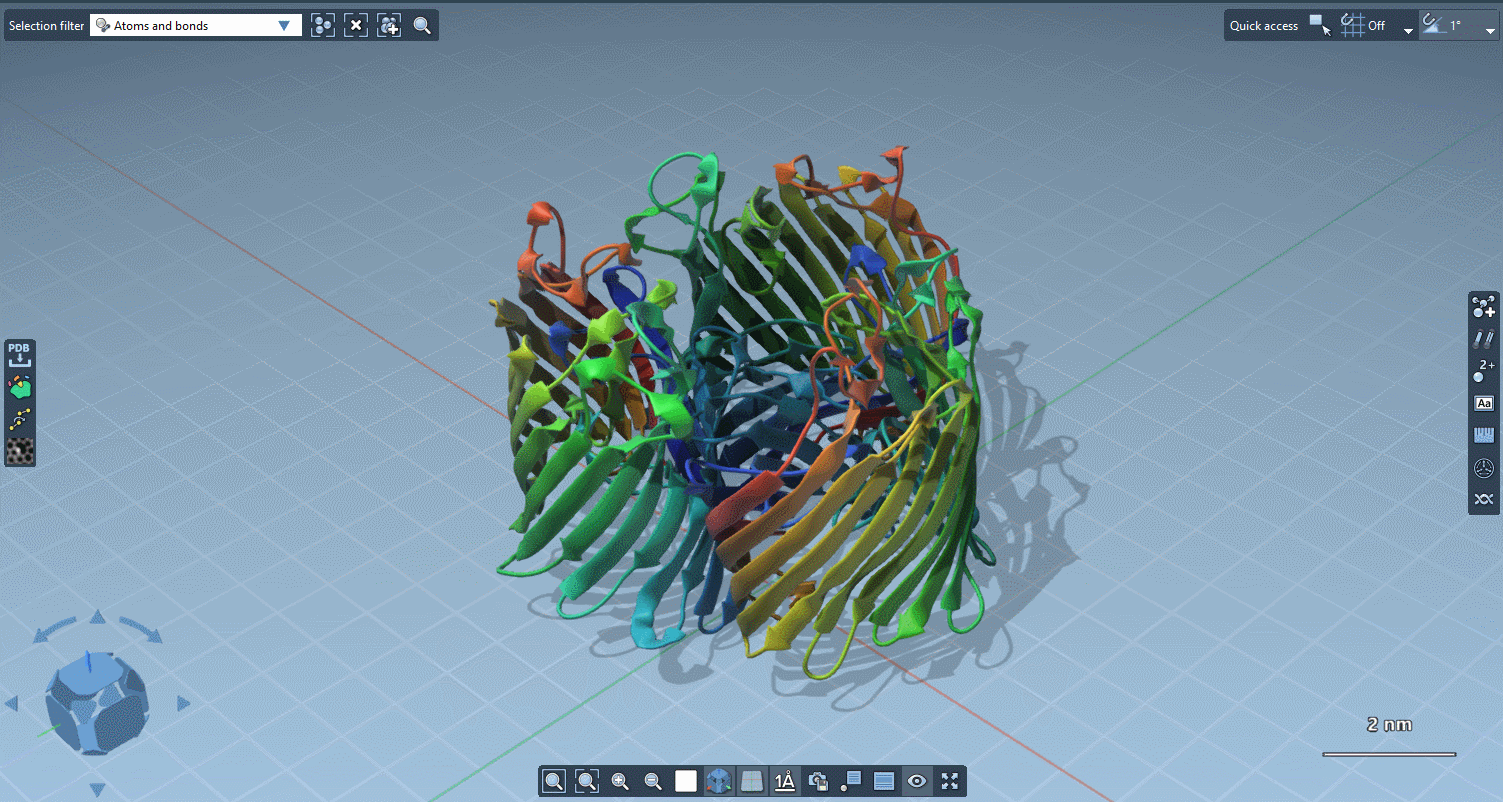Screen dimensions: 1503x802
Task: Activate the measurement ruler tool
Action: [x=1484, y=434]
